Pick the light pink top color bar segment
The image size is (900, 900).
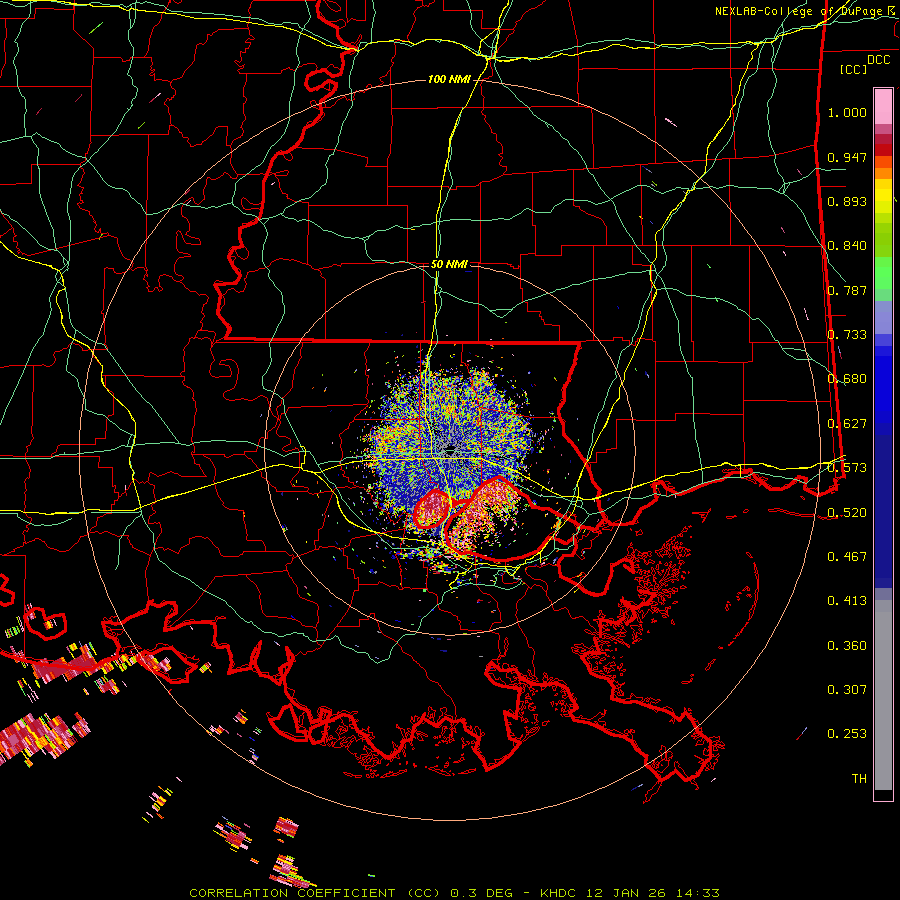coord(883,107)
